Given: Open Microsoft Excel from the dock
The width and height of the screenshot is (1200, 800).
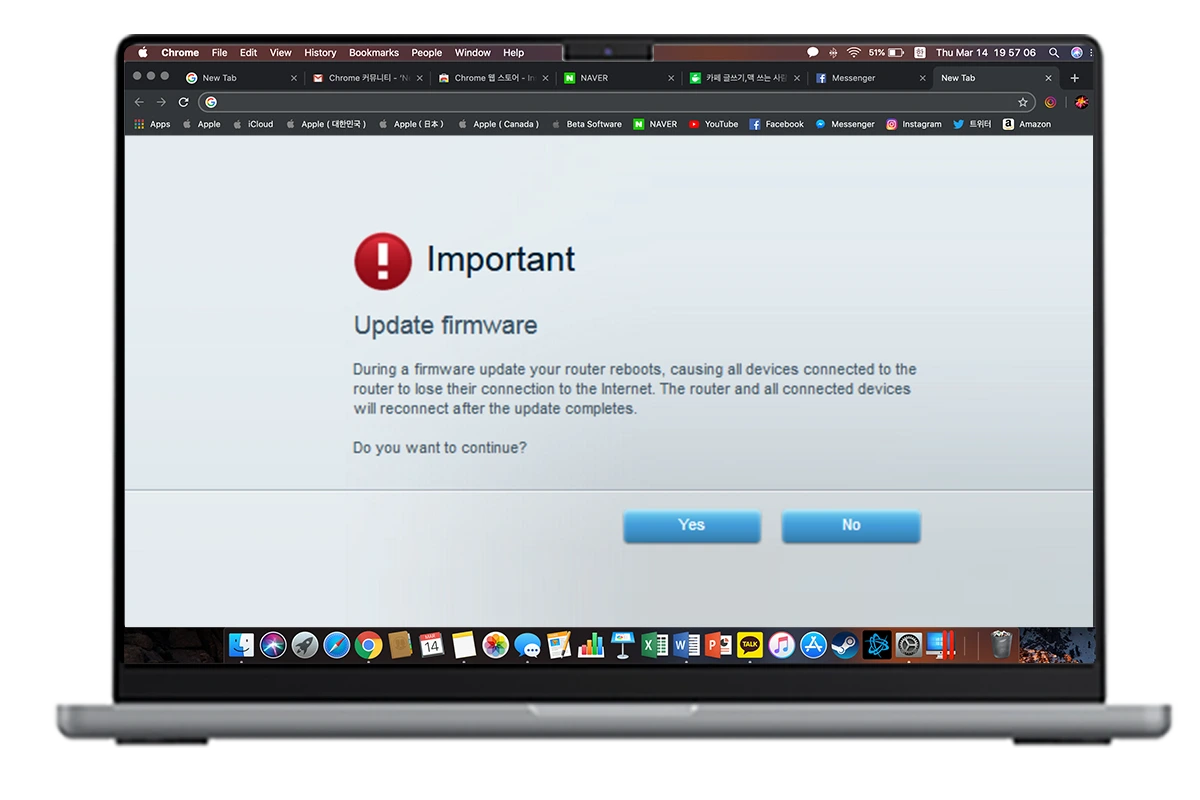Looking at the screenshot, I should pyautogui.click(x=654, y=646).
